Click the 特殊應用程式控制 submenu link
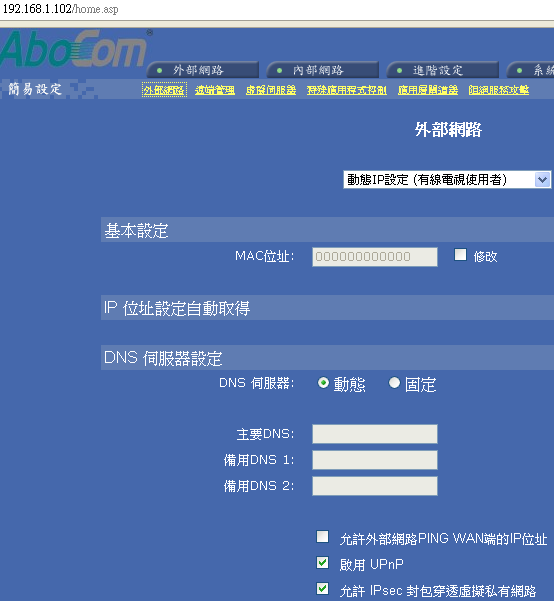The height and width of the screenshot is (601, 554). pos(347,90)
